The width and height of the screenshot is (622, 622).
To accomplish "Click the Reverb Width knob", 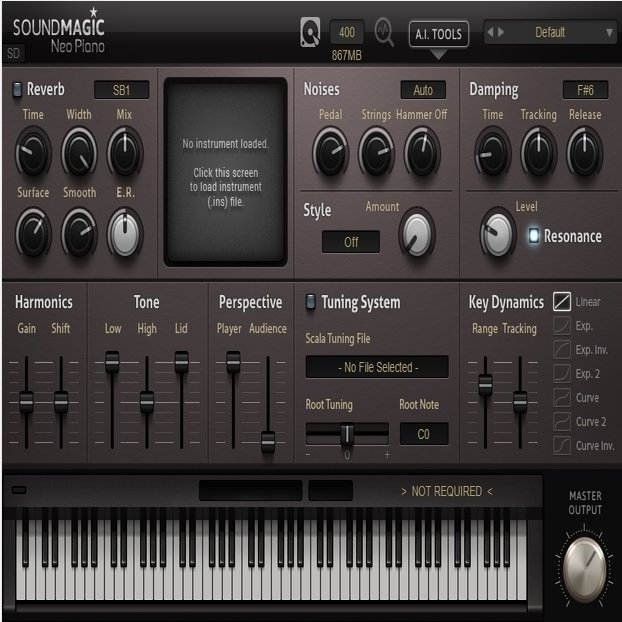I will coord(79,154).
